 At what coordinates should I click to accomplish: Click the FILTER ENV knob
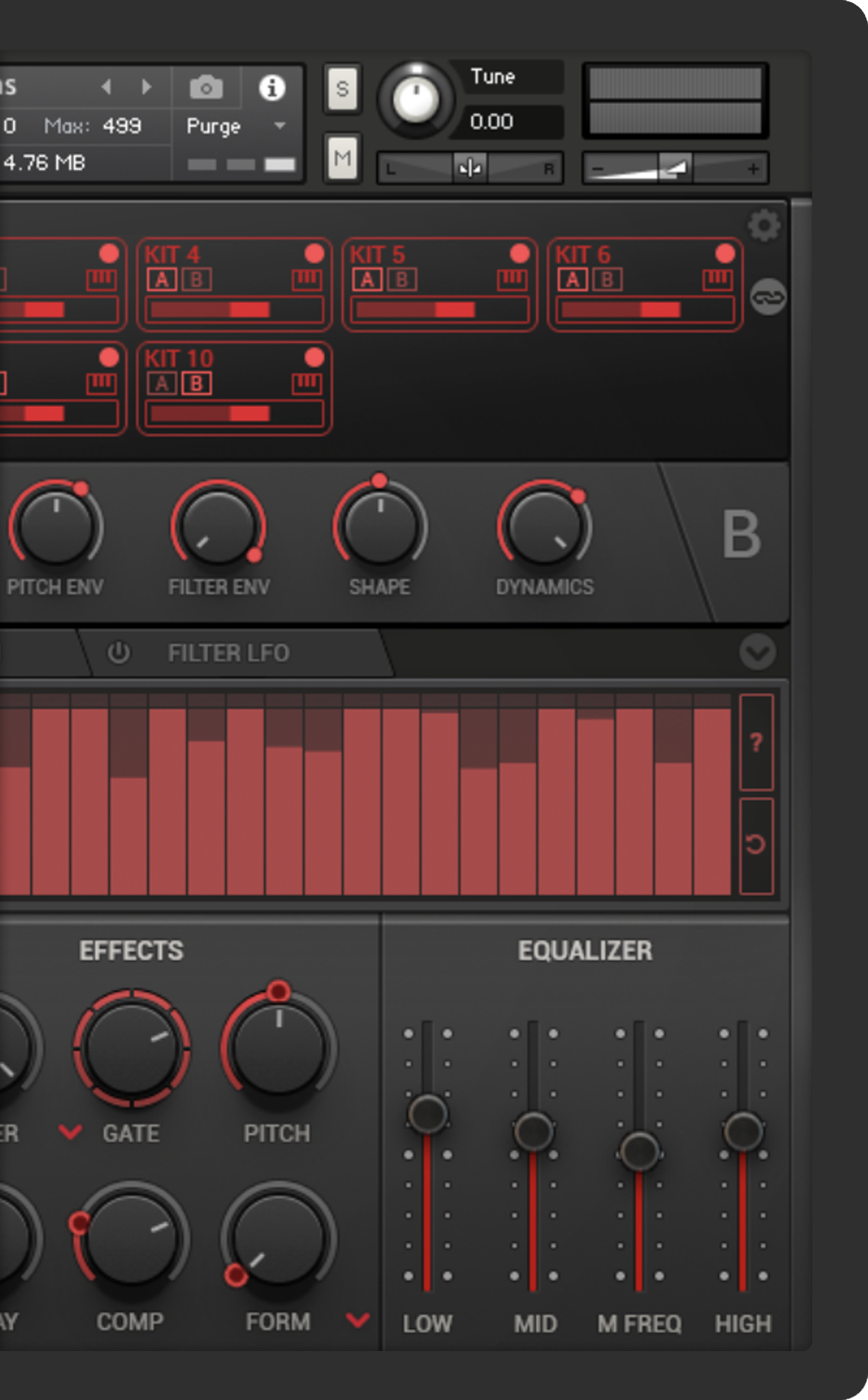click(x=218, y=526)
